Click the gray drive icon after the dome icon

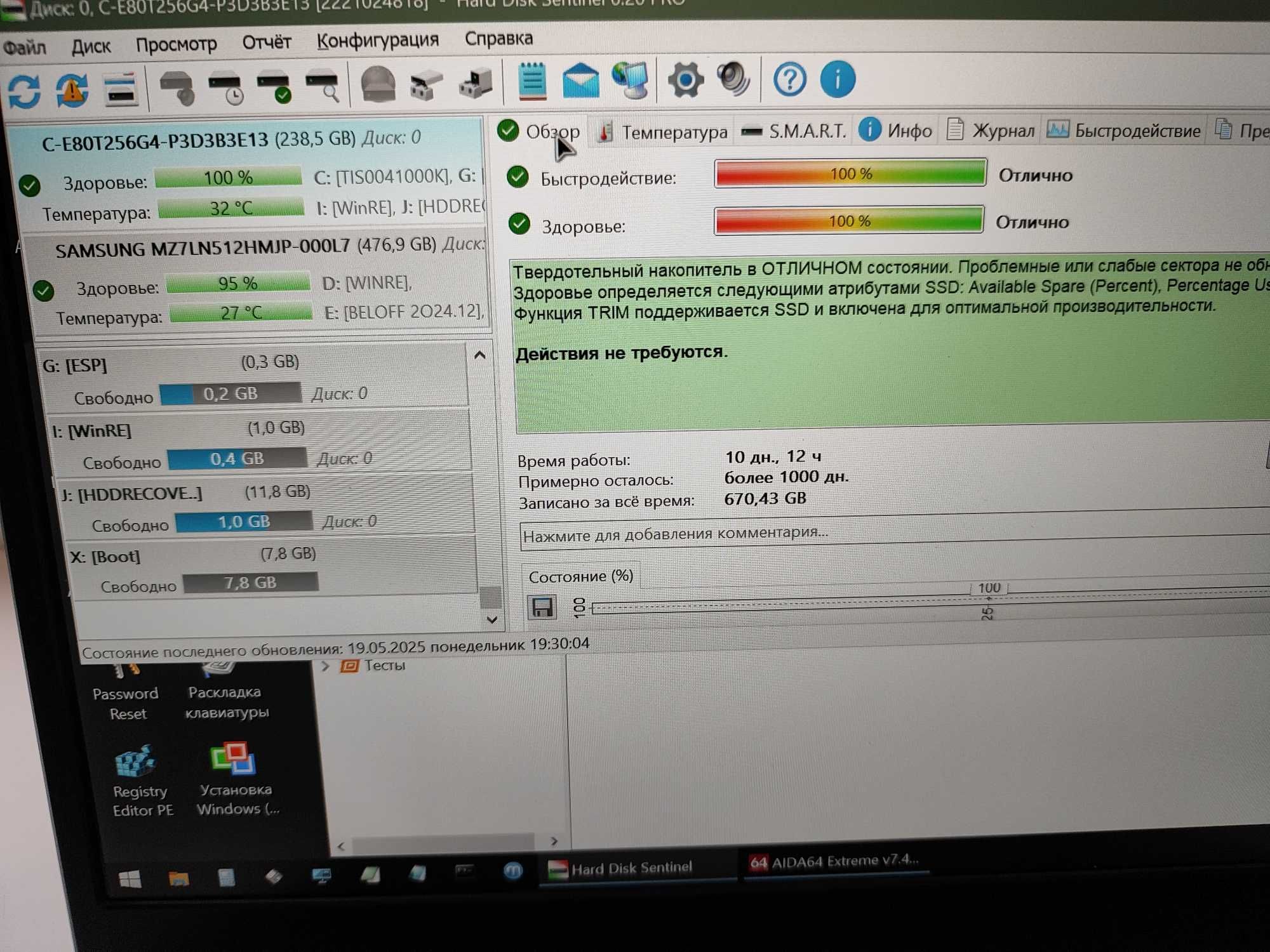[x=426, y=85]
